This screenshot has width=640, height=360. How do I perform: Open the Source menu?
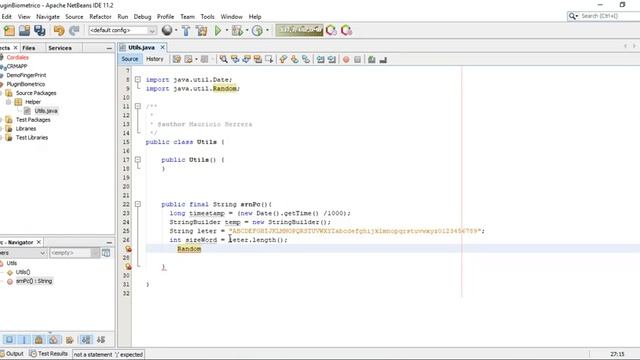pos(74,17)
